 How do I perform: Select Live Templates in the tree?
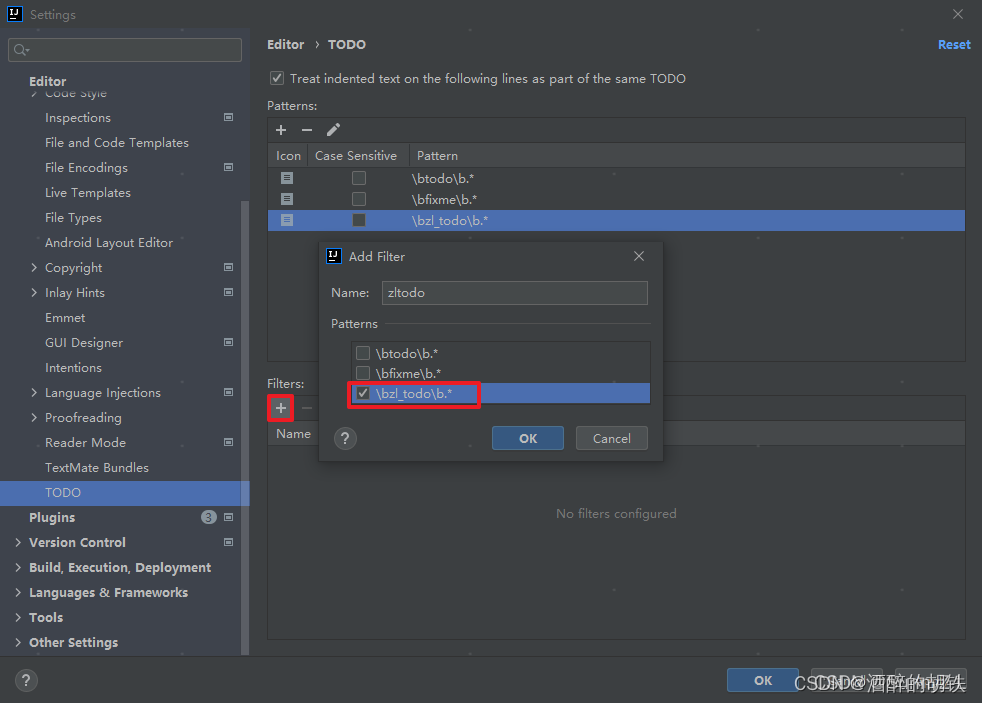88,193
